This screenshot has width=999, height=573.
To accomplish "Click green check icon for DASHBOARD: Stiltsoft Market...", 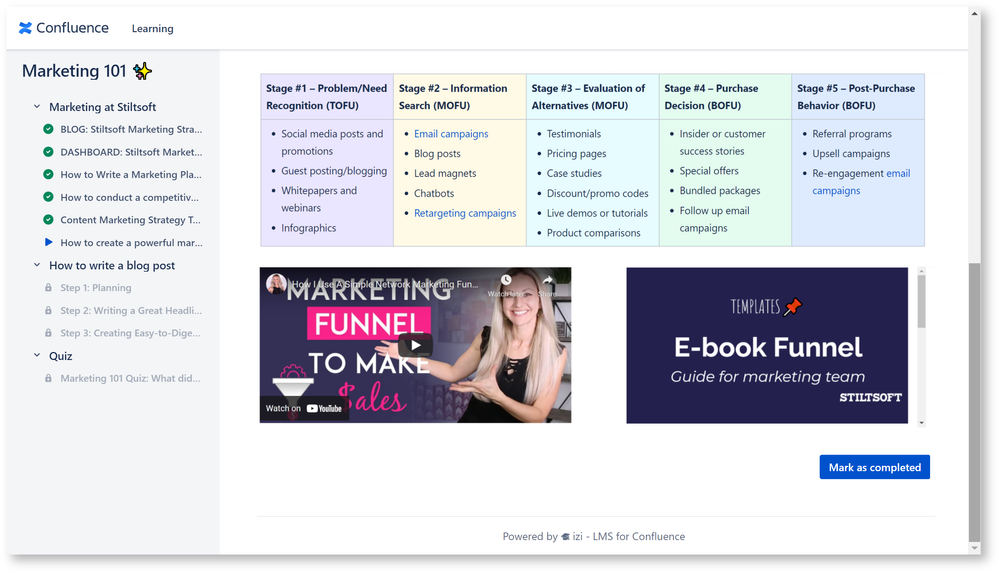I will (x=48, y=152).
